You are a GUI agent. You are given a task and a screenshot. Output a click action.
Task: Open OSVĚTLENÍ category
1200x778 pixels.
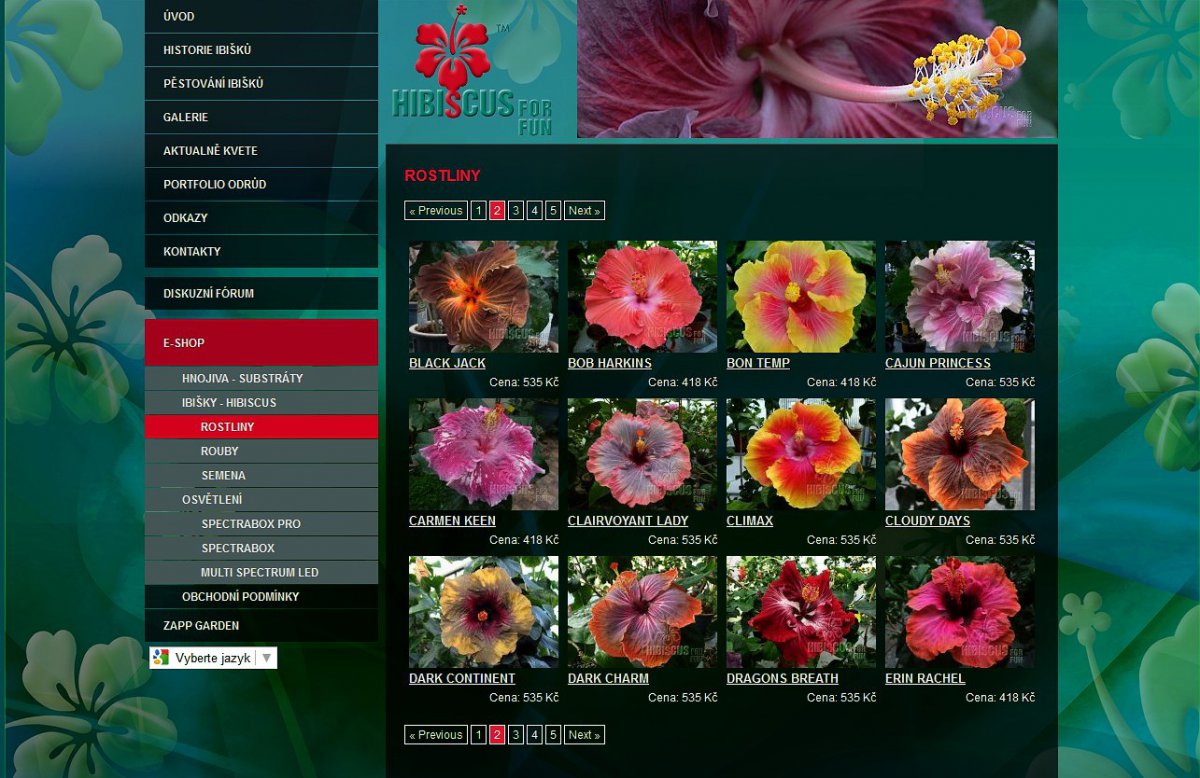(261, 500)
